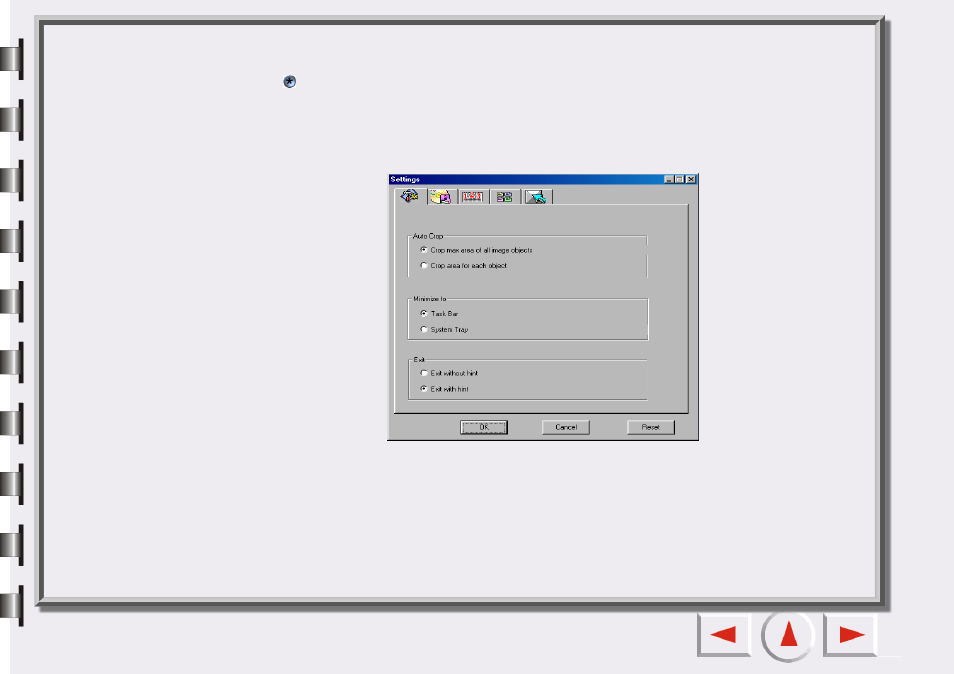Select Exit with hint option

point(445,389)
